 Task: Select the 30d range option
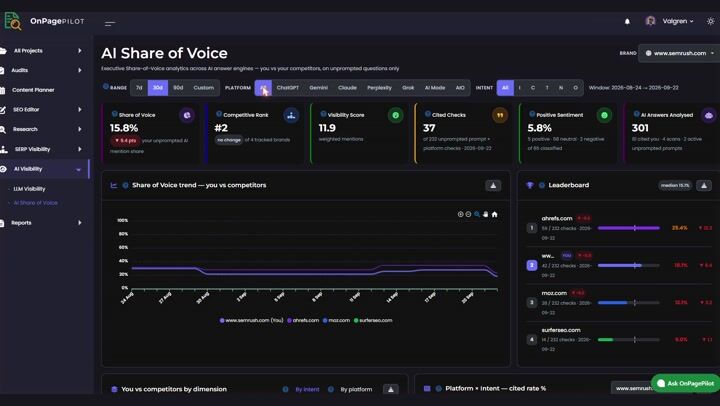[x=158, y=88]
